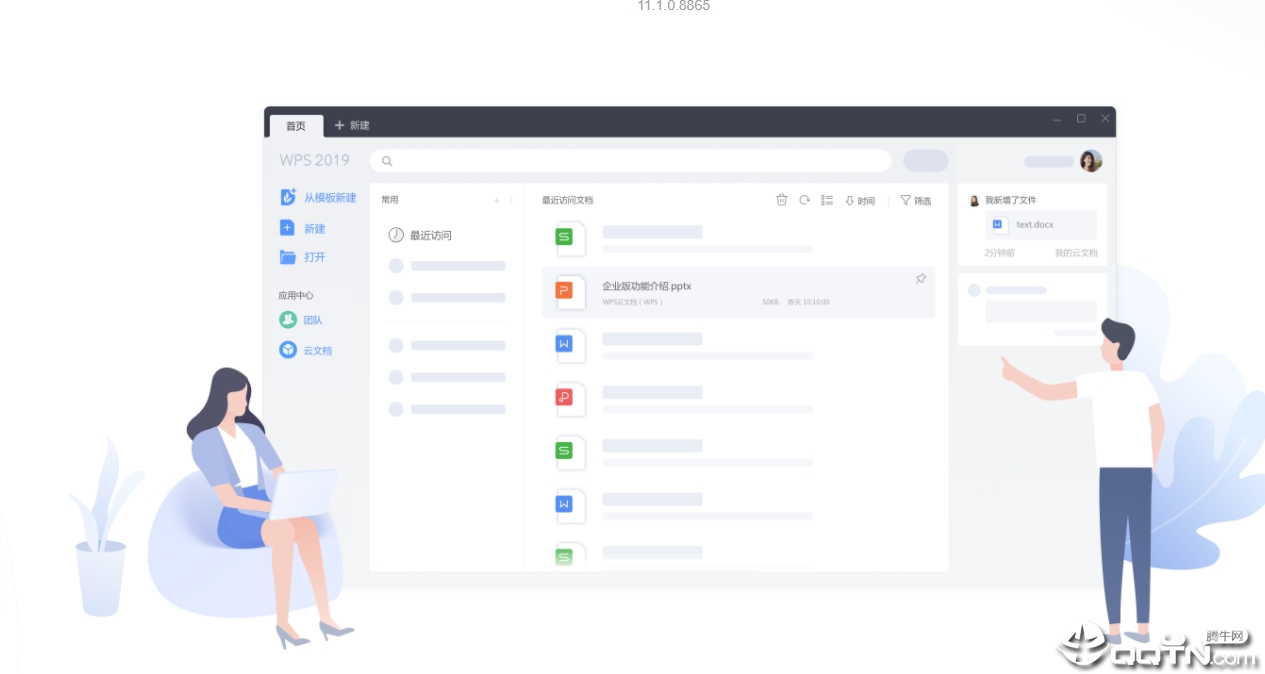Click the plus icon beside 常用
Screen dimensions: 1265x674
[496, 201]
